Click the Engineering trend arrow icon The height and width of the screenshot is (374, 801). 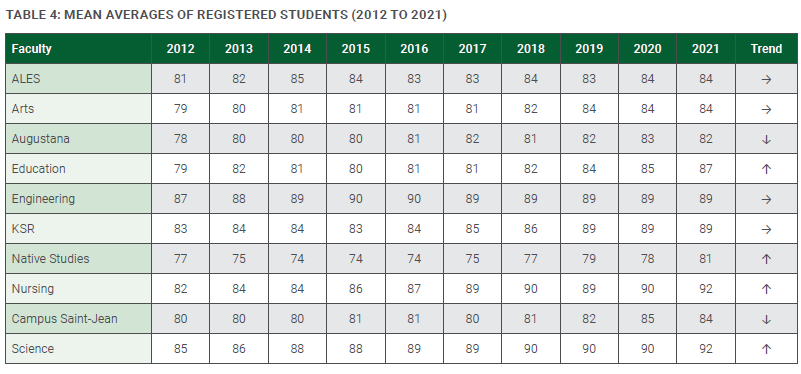point(766,199)
